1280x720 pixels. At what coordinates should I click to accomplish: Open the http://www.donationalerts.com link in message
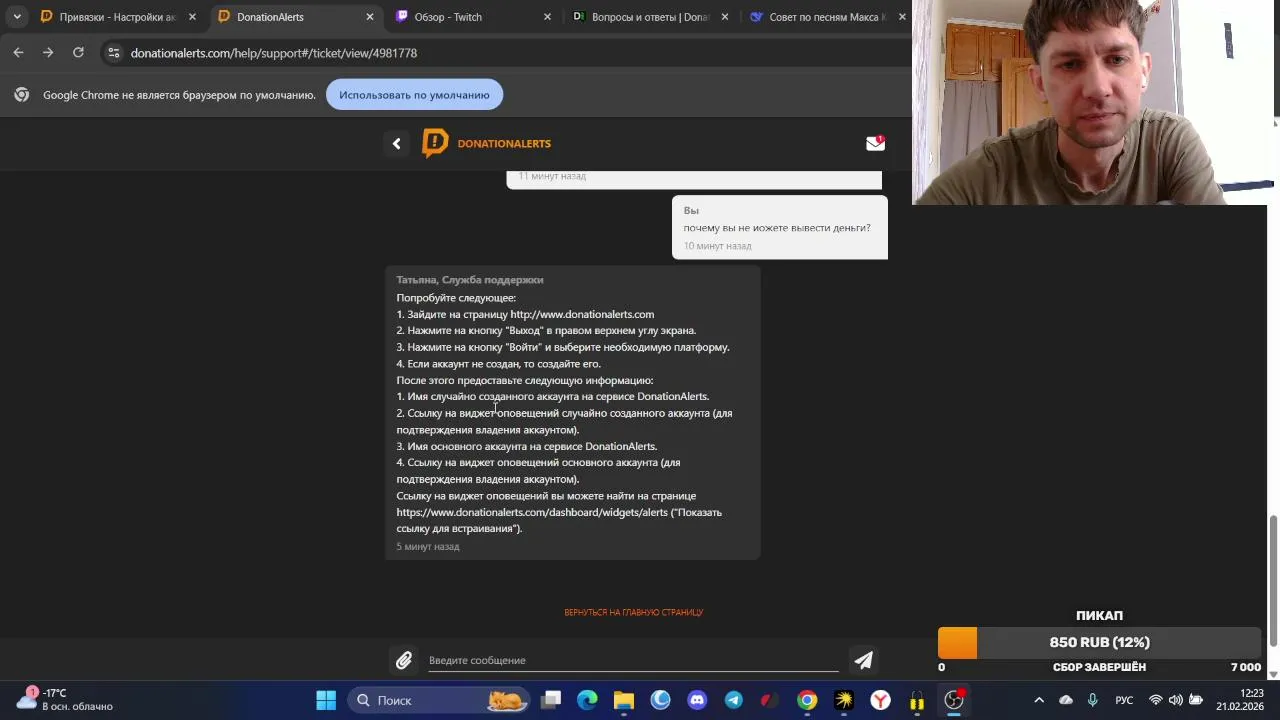[582, 314]
